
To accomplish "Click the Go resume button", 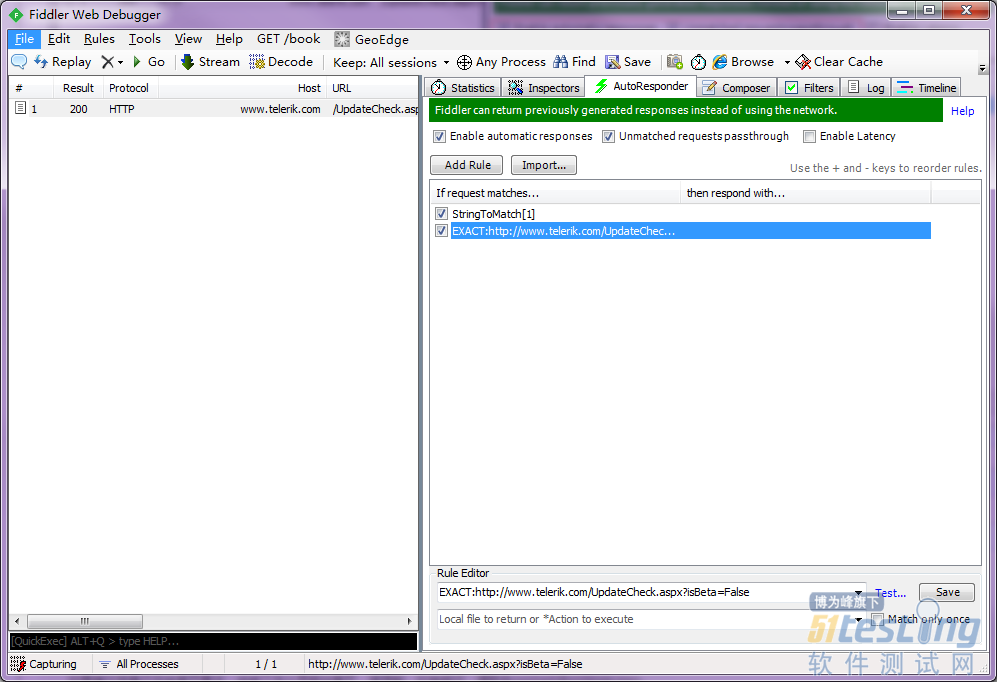I will [149, 62].
